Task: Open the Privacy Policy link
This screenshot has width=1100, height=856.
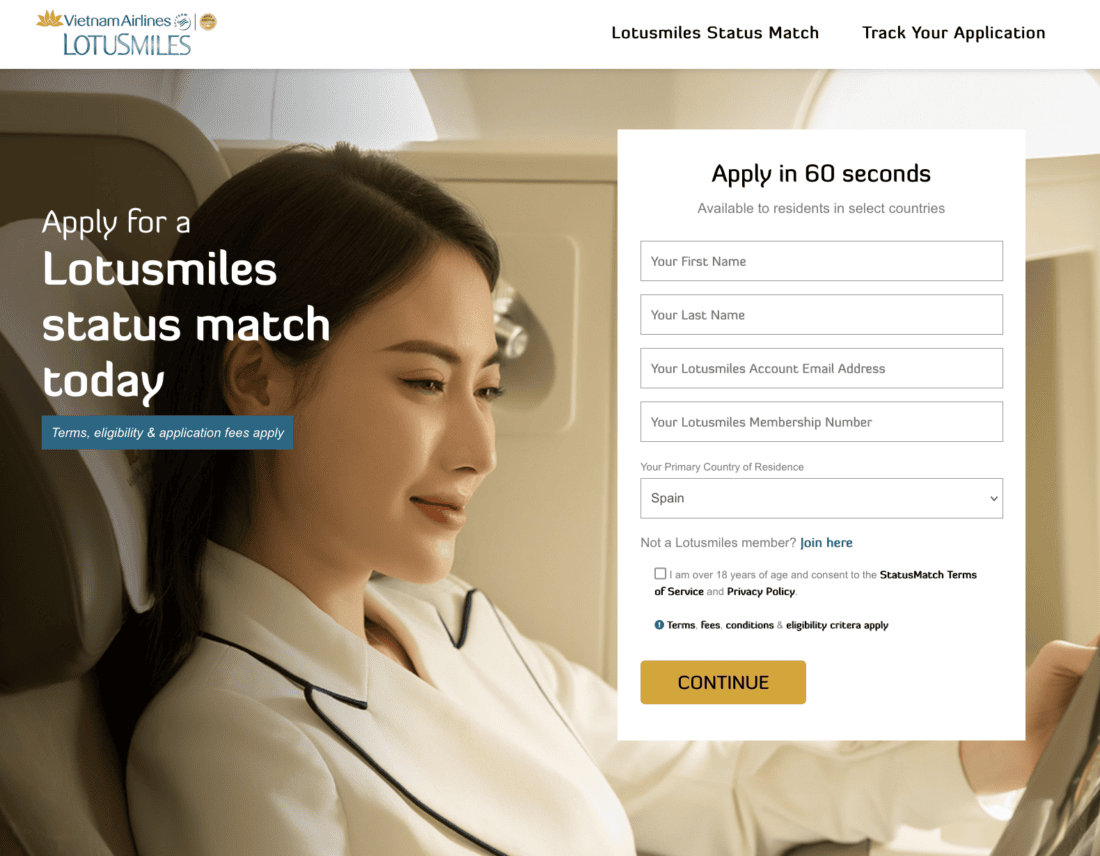Action: [760, 591]
